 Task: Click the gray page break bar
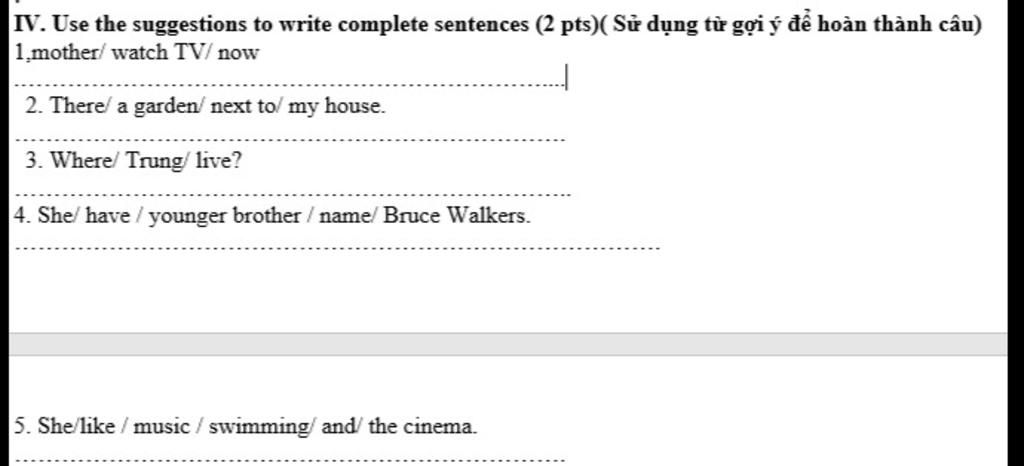click(x=507, y=344)
